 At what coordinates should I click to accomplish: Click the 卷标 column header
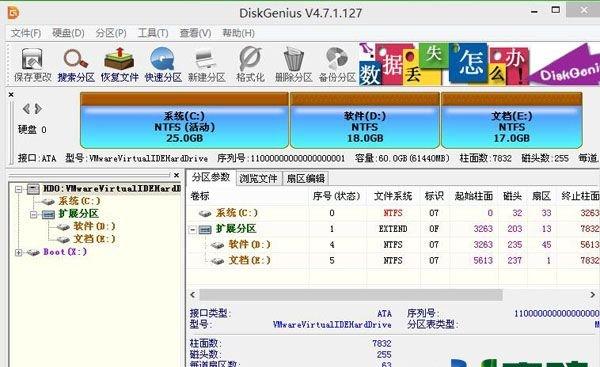click(x=248, y=196)
